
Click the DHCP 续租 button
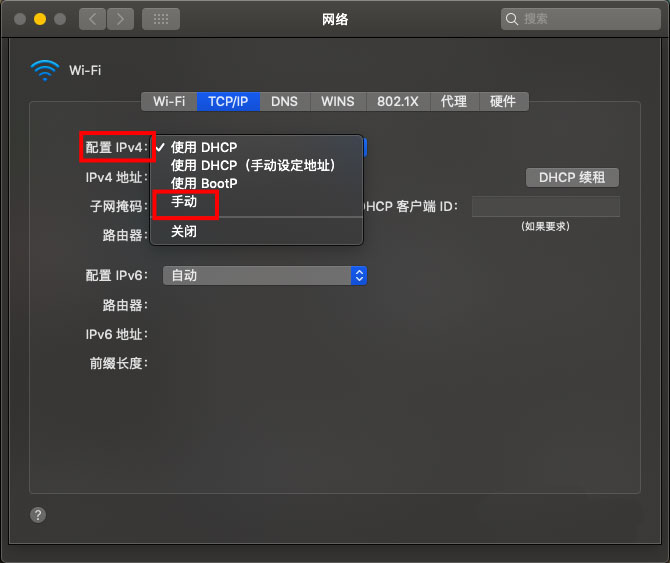[x=572, y=177]
